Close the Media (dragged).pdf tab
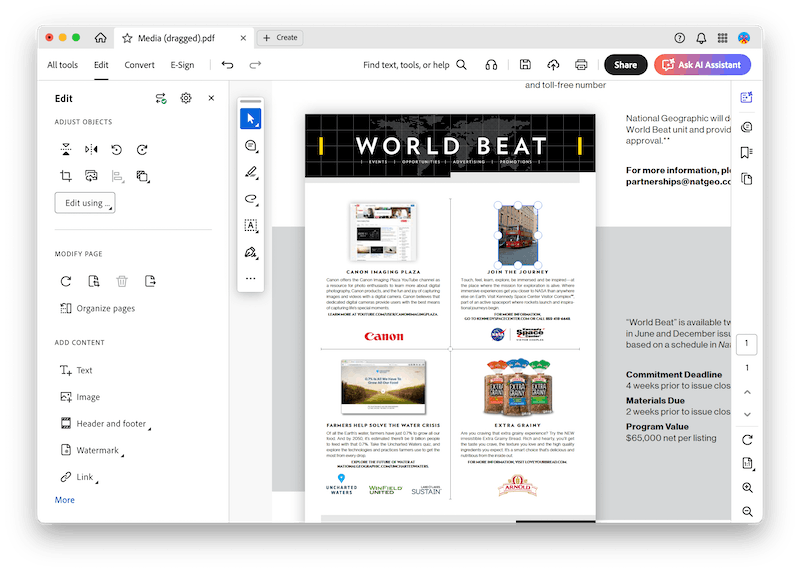800x572 pixels. pos(243,38)
